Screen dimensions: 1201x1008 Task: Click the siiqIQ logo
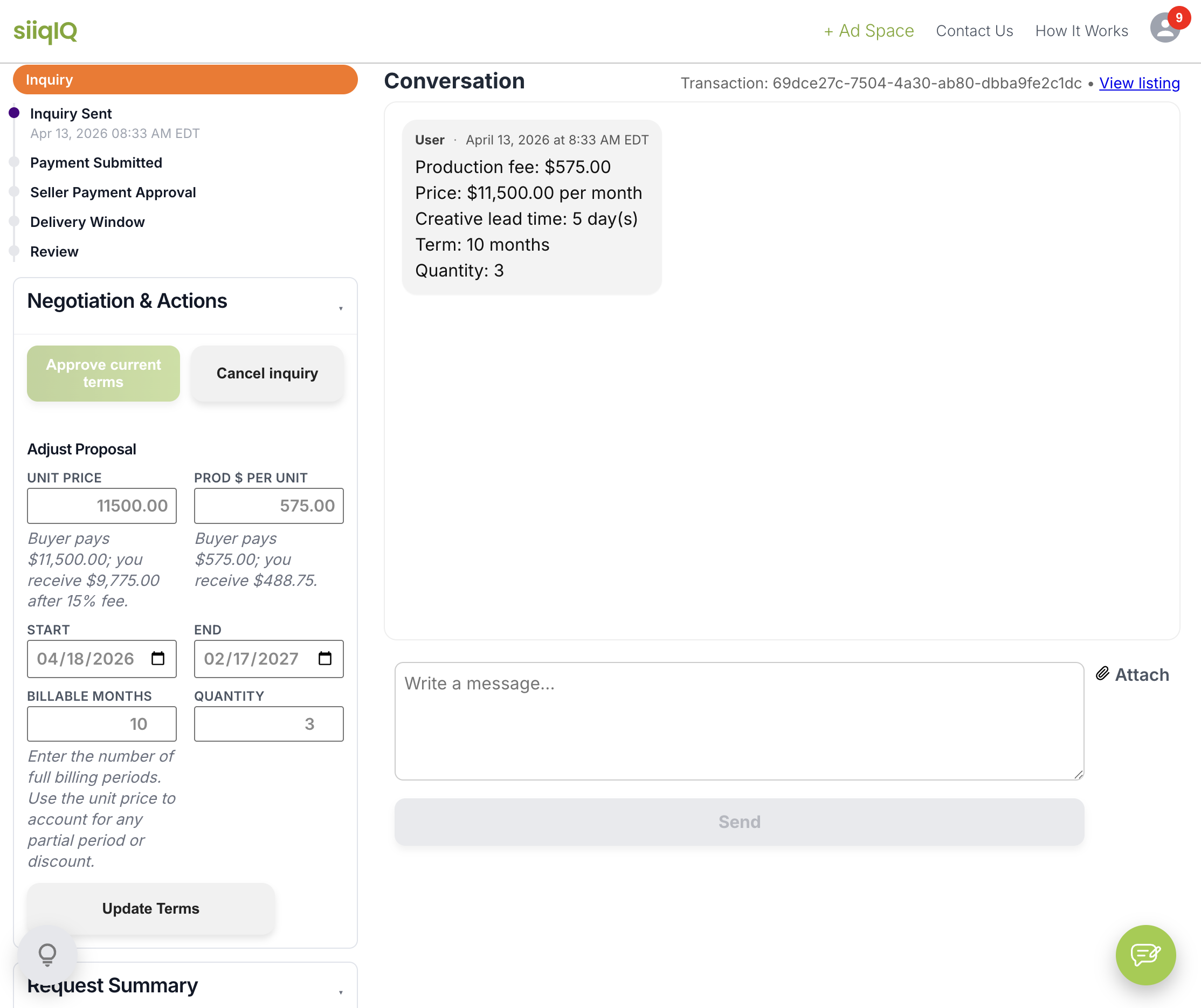[x=45, y=31]
